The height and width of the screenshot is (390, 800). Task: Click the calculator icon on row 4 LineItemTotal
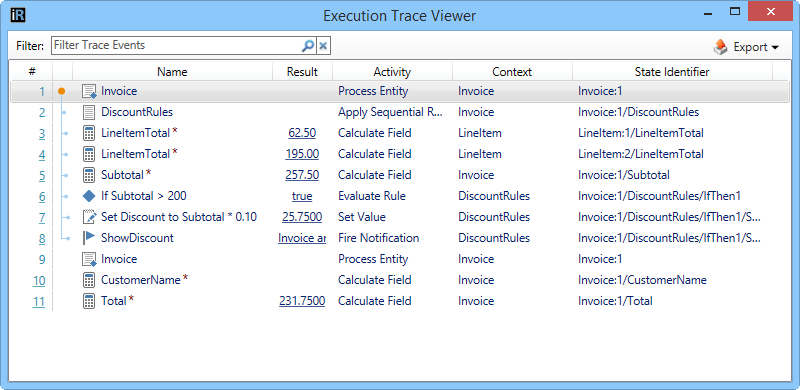pos(89,154)
